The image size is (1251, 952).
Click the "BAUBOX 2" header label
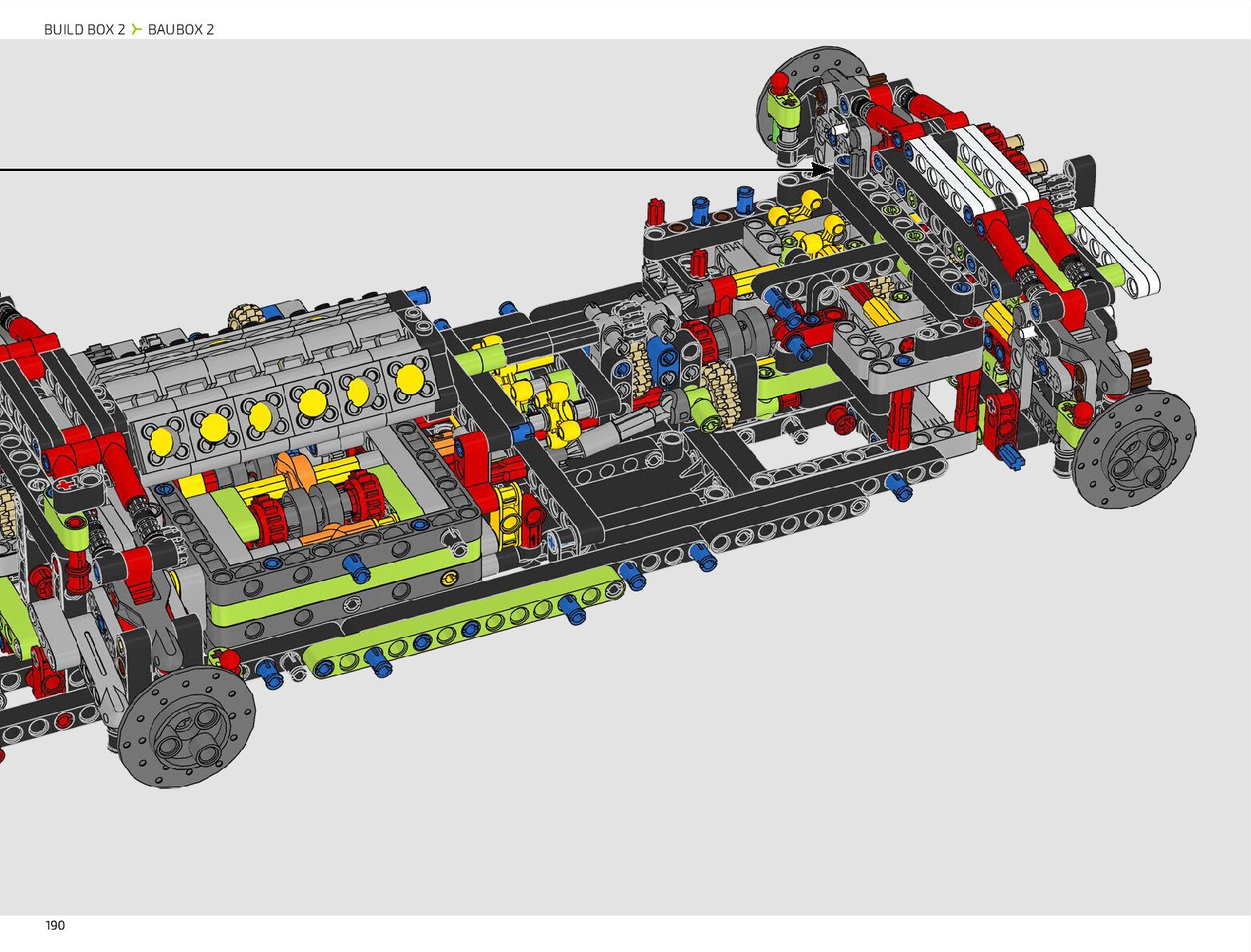click(181, 30)
